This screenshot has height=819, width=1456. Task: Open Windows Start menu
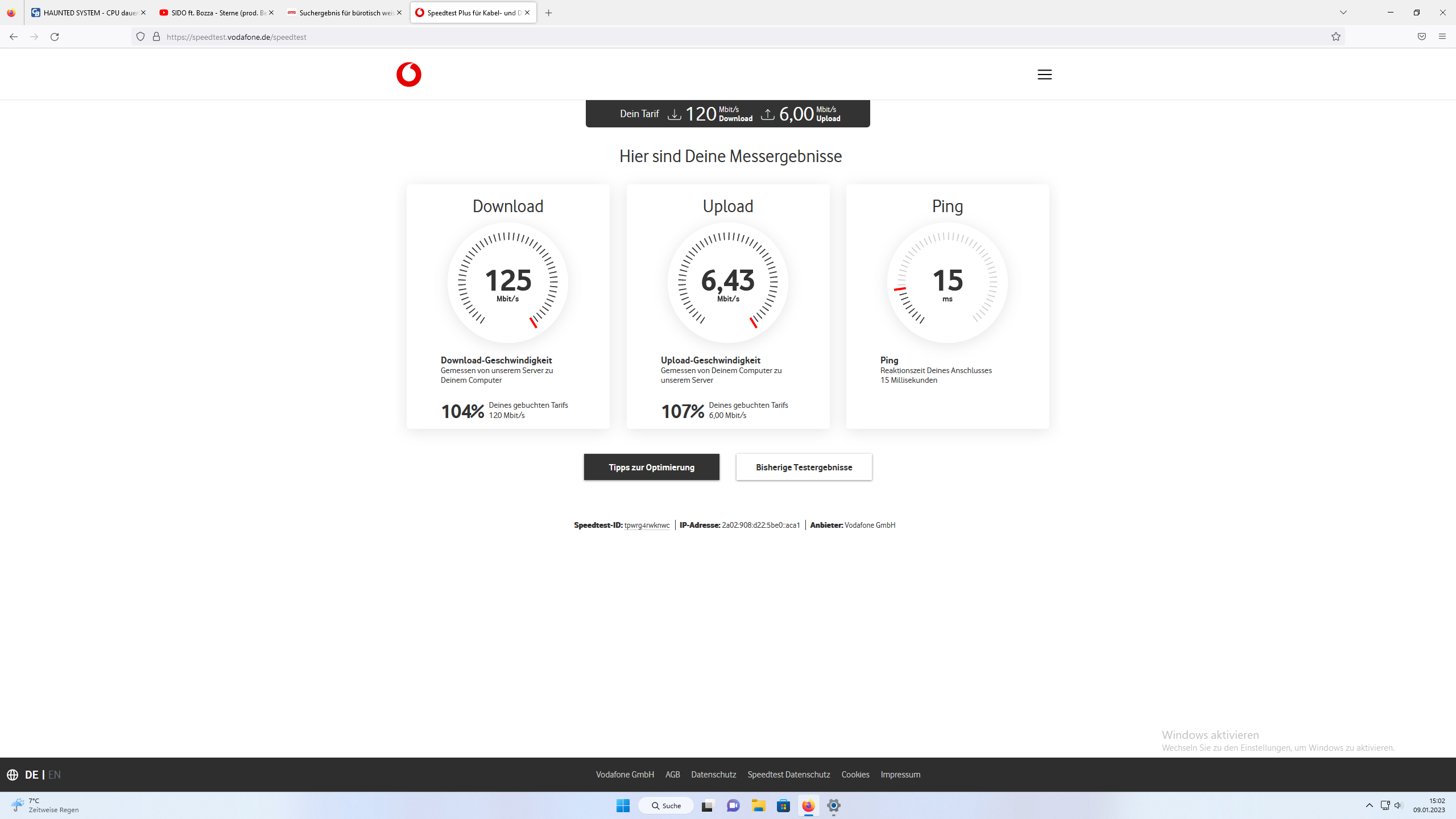[623, 805]
